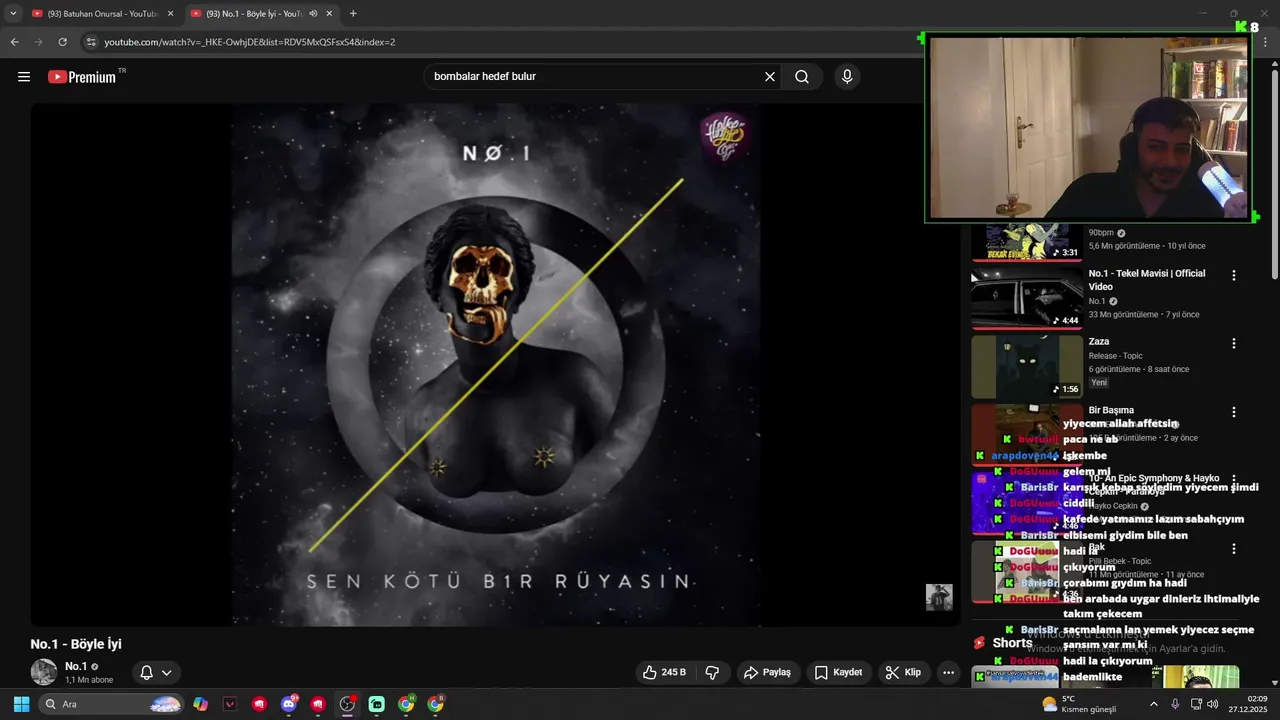Open volume control in system tray
This screenshot has width=1280, height=720.
point(1213,704)
